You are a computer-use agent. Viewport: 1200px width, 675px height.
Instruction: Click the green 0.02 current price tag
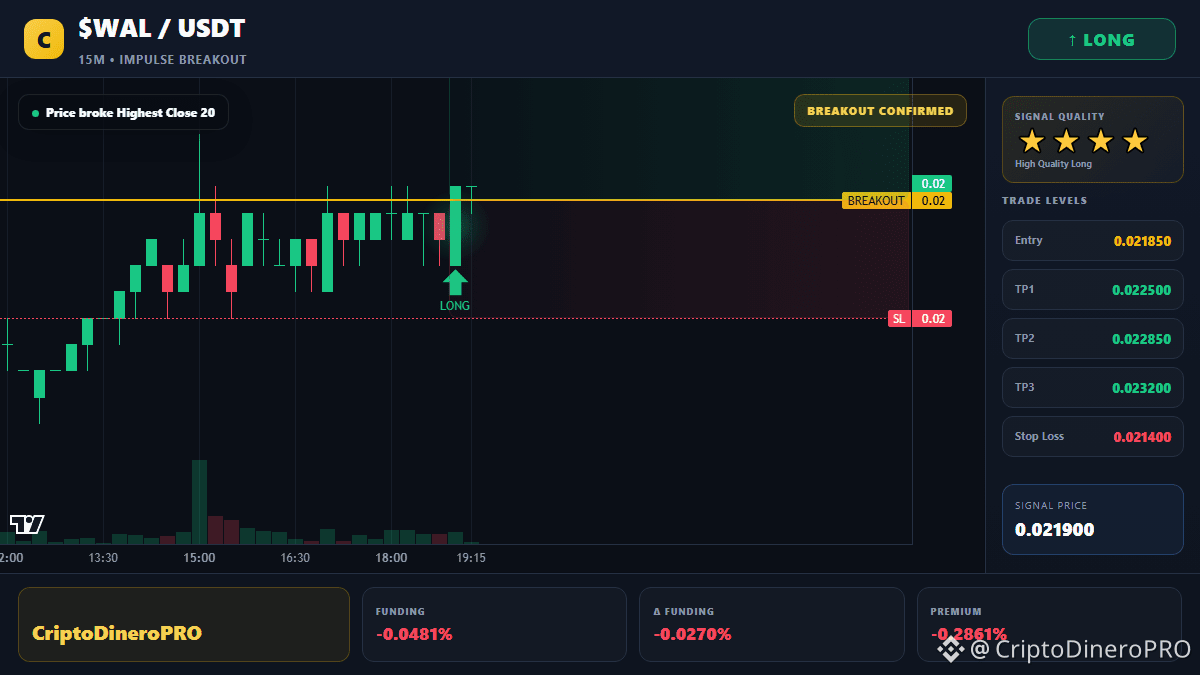coord(932,183)
